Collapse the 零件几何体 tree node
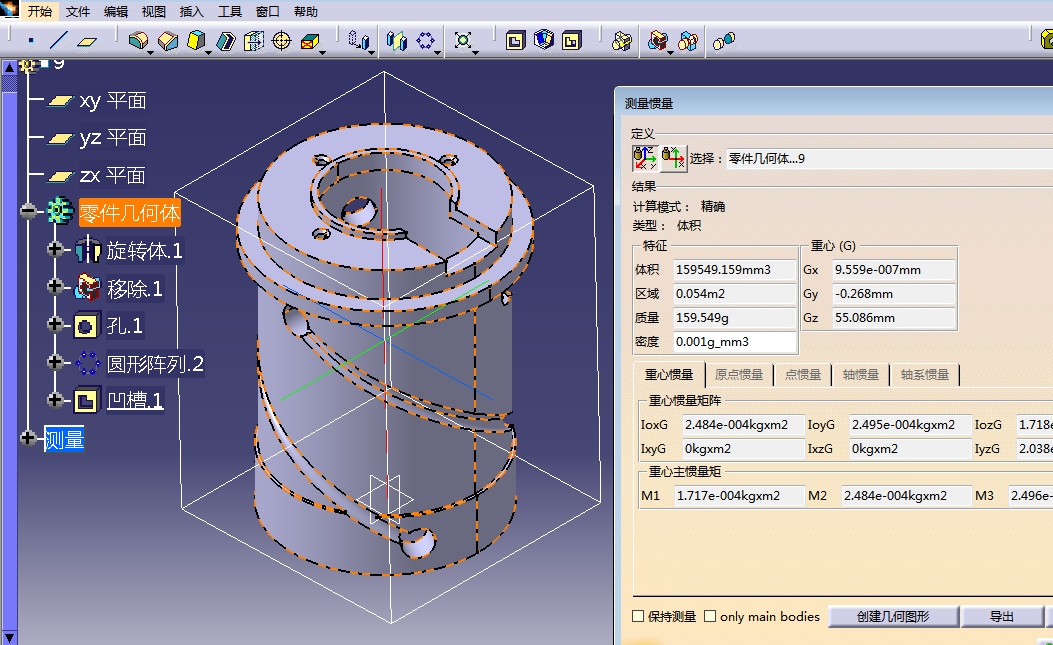Viewport: 1053px width, 645px height. pyautogui.click(x=29, y=211)
